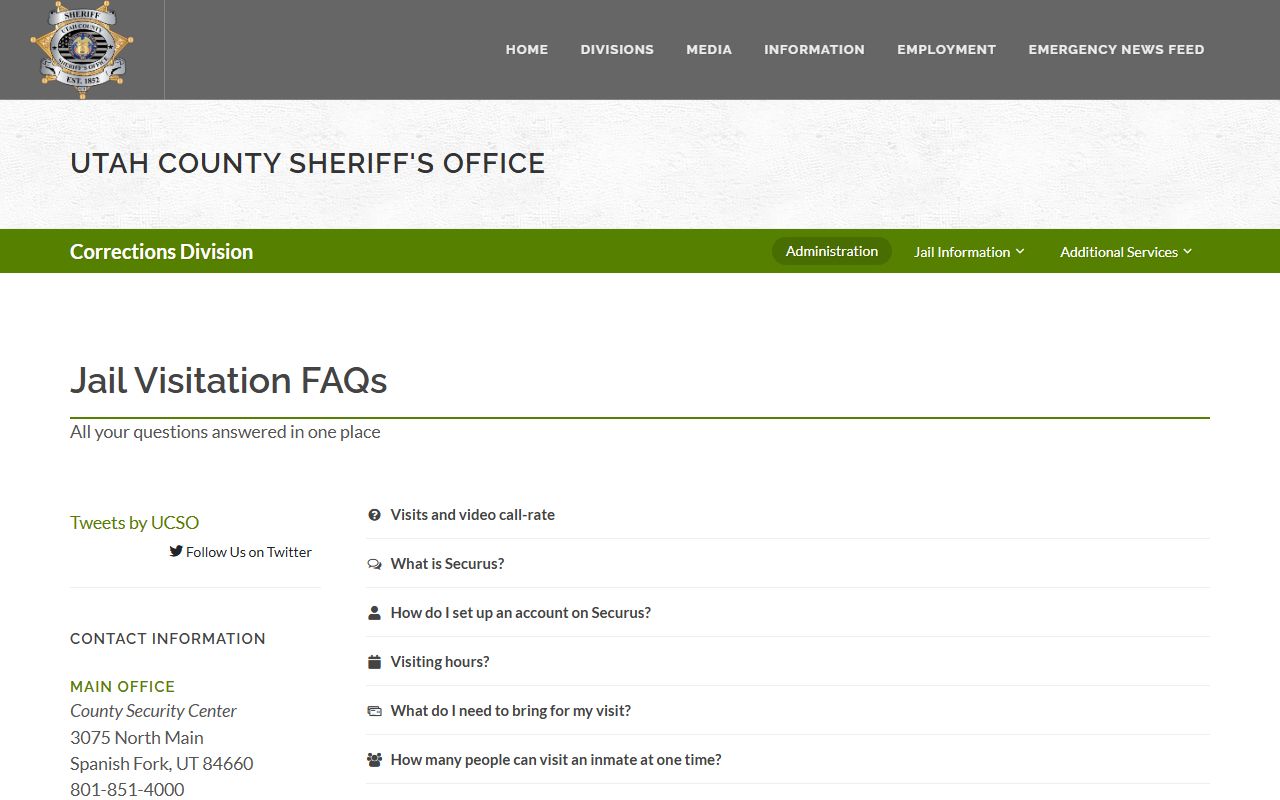This screenshot has height=800, width=1280.
Task: Click the Corrections Division heading link
Action: (x=161, y=252)
